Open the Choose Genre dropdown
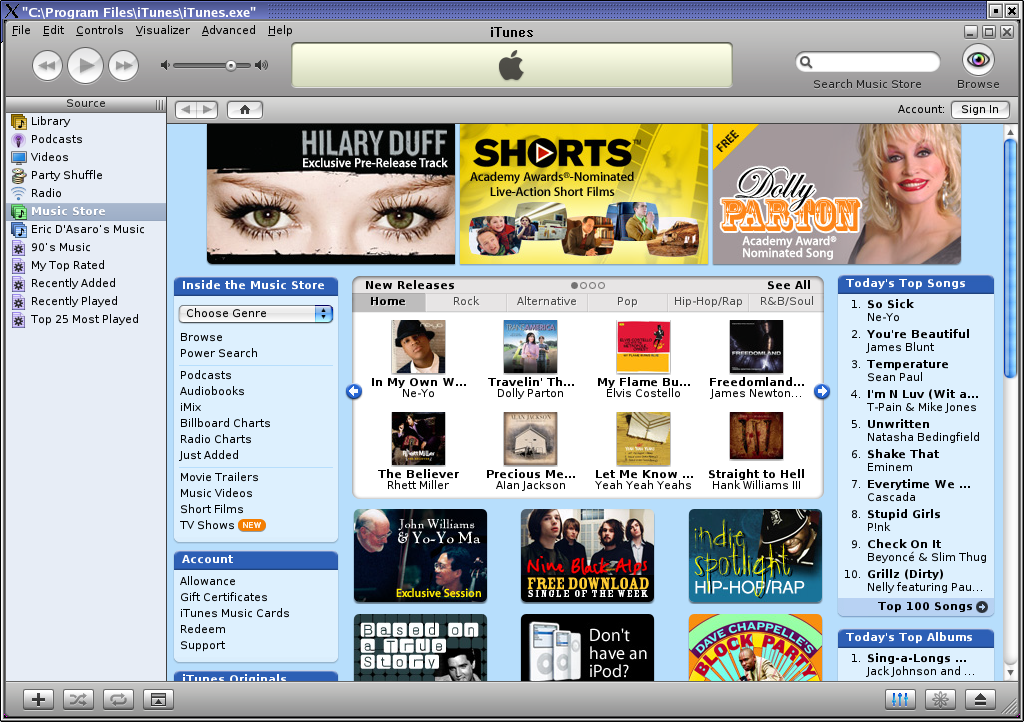 (256, 313)
